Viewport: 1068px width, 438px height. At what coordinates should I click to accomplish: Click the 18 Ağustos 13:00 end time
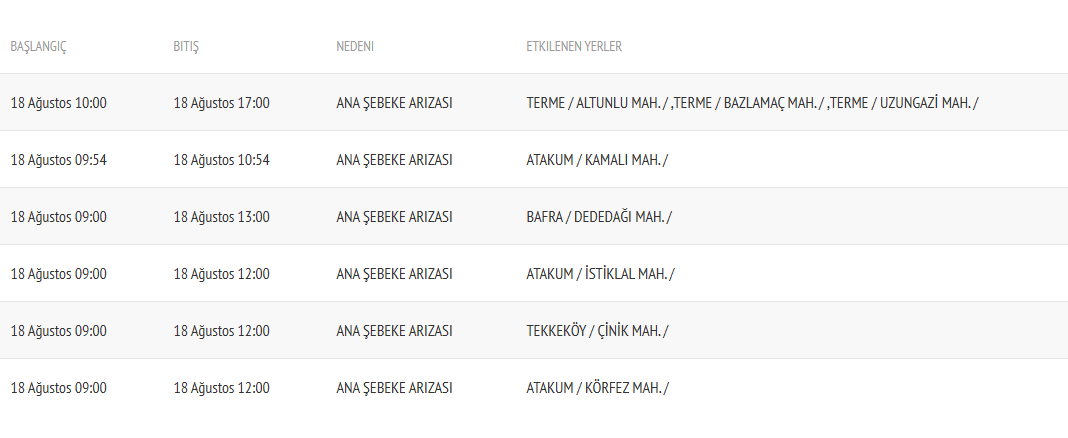point(221,217)
